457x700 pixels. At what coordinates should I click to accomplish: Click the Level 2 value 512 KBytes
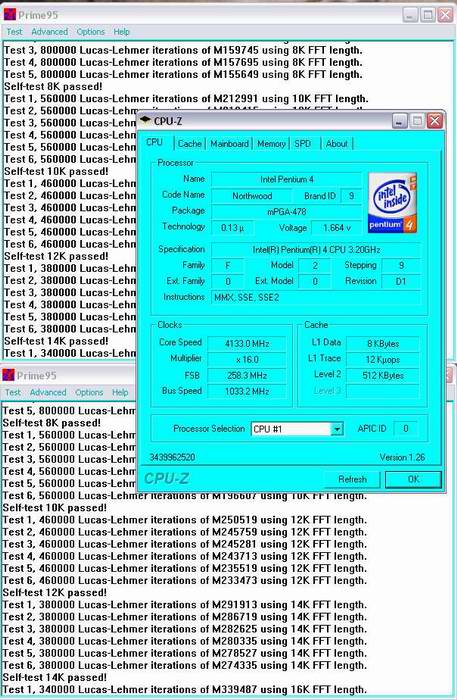click(x=383, y=375)
